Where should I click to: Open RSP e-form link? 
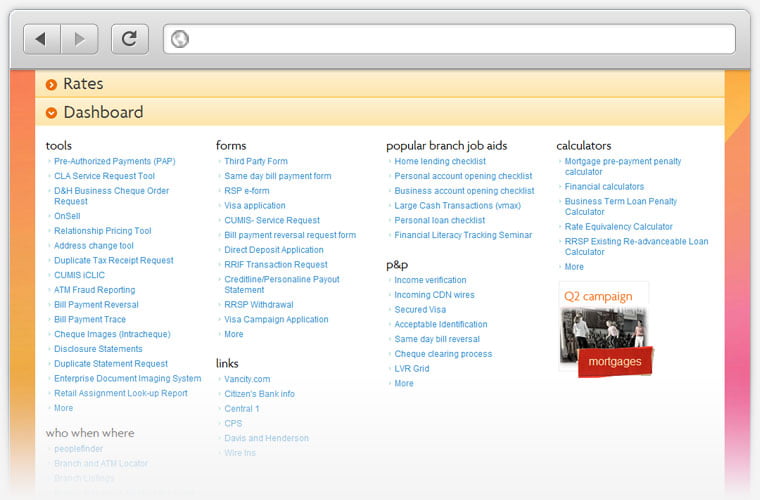pyautogui.click(x=247, y=191)
